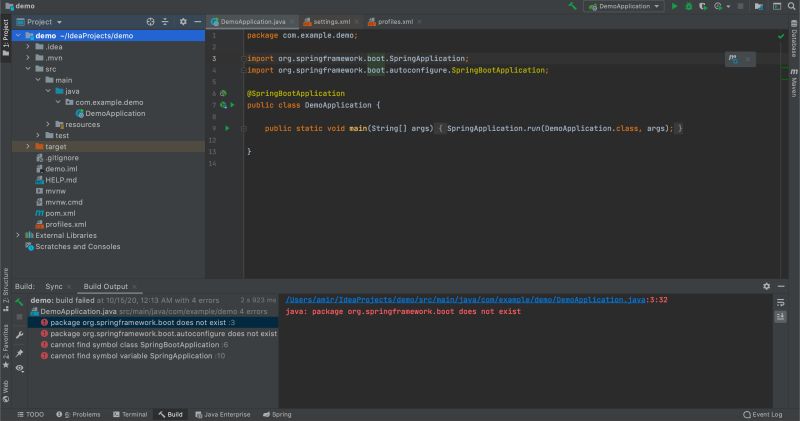Viewport: 800px width, 421px height.
Task: Click the DemoApplication.java file path link in the output
Action: point(465,300)
